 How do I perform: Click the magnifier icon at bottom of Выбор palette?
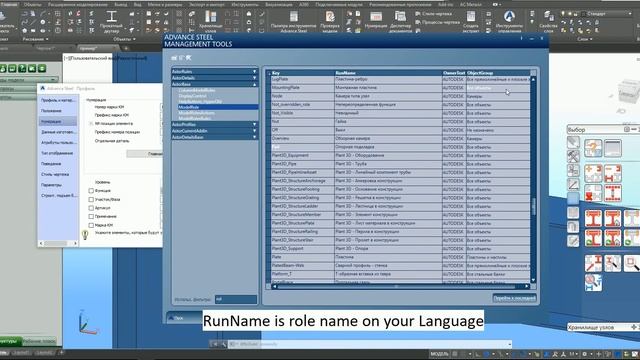coord(593,282)
